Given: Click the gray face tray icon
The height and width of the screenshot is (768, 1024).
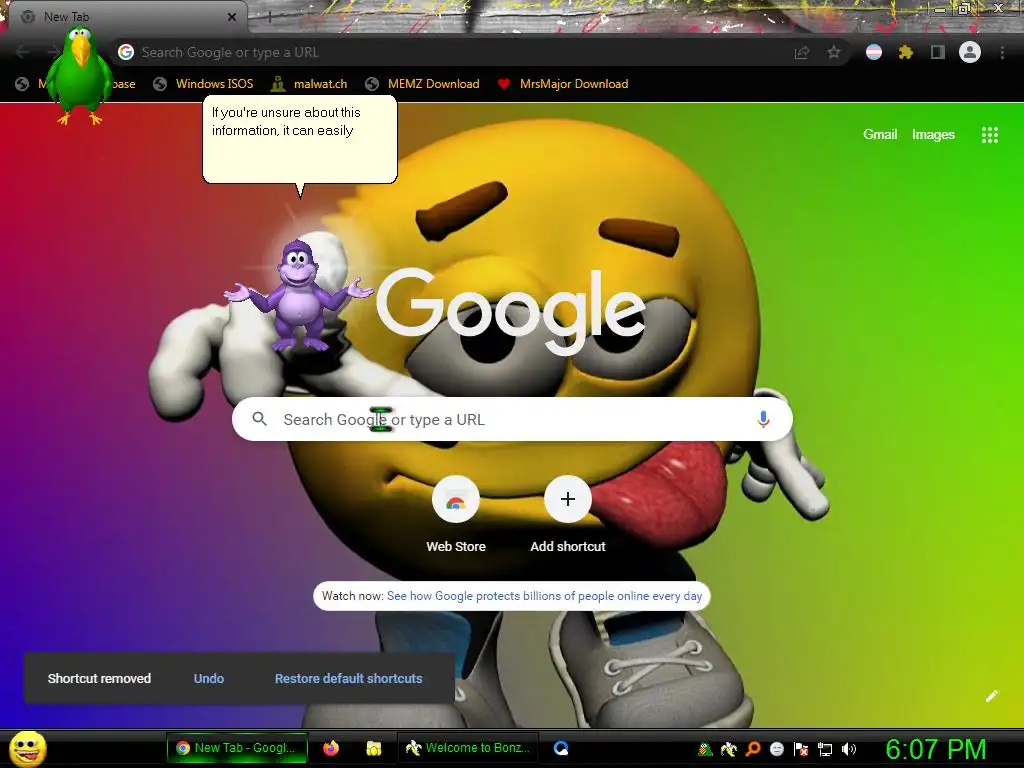Looking at the screenshot, I should coord(776,749).
